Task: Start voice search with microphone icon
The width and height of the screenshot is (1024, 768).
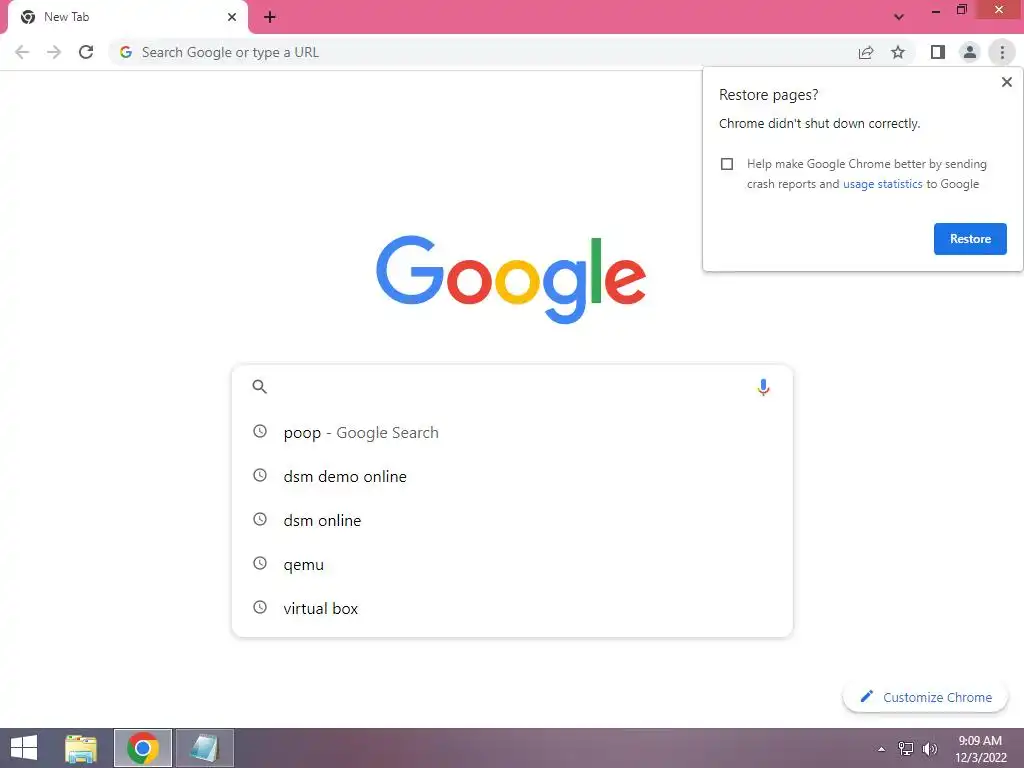Action: point(763,387)
